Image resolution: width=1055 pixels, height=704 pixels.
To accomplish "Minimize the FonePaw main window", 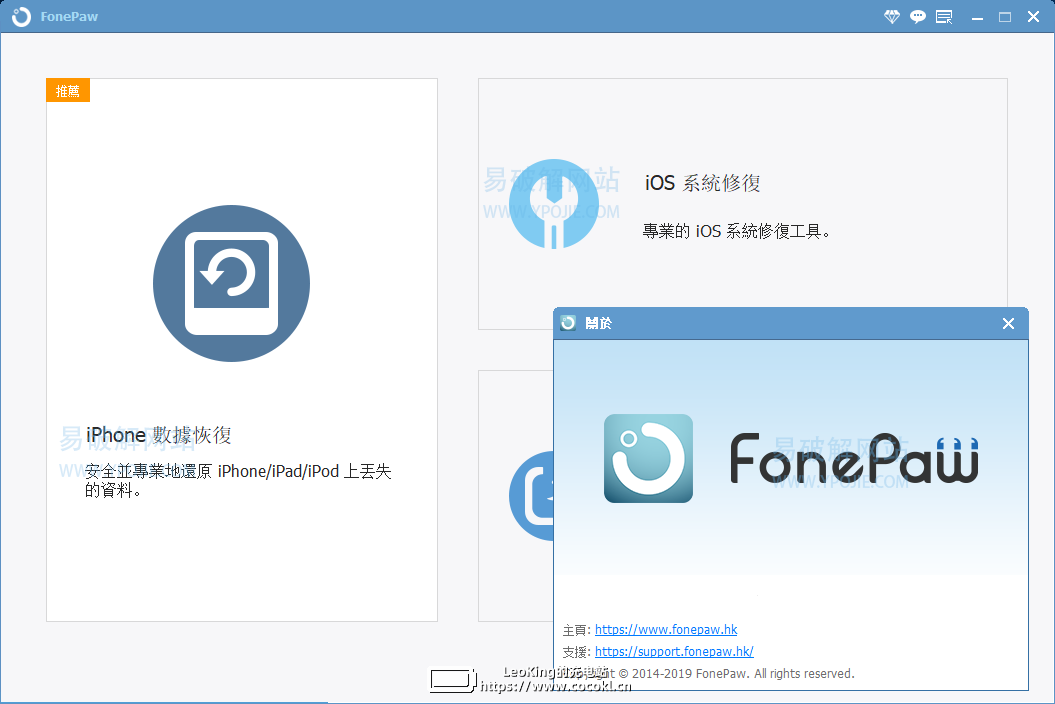I will point(977,17).
